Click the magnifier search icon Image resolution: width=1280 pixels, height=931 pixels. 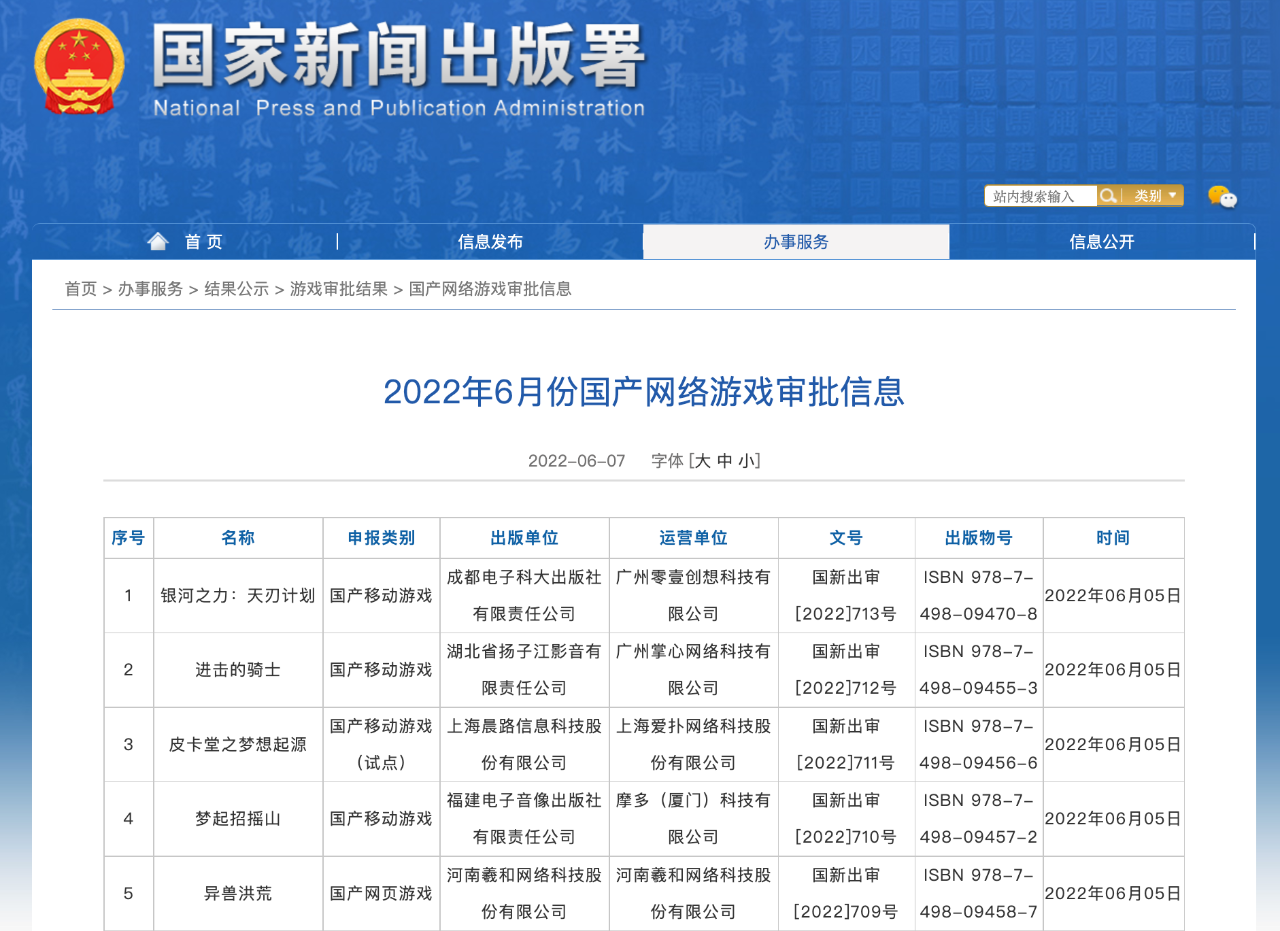tap(1108, 196)
